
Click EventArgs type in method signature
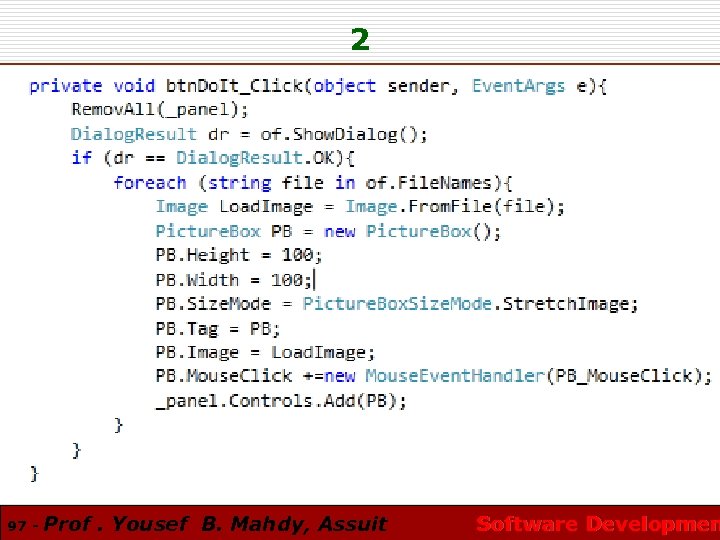(x=518, y=86)
